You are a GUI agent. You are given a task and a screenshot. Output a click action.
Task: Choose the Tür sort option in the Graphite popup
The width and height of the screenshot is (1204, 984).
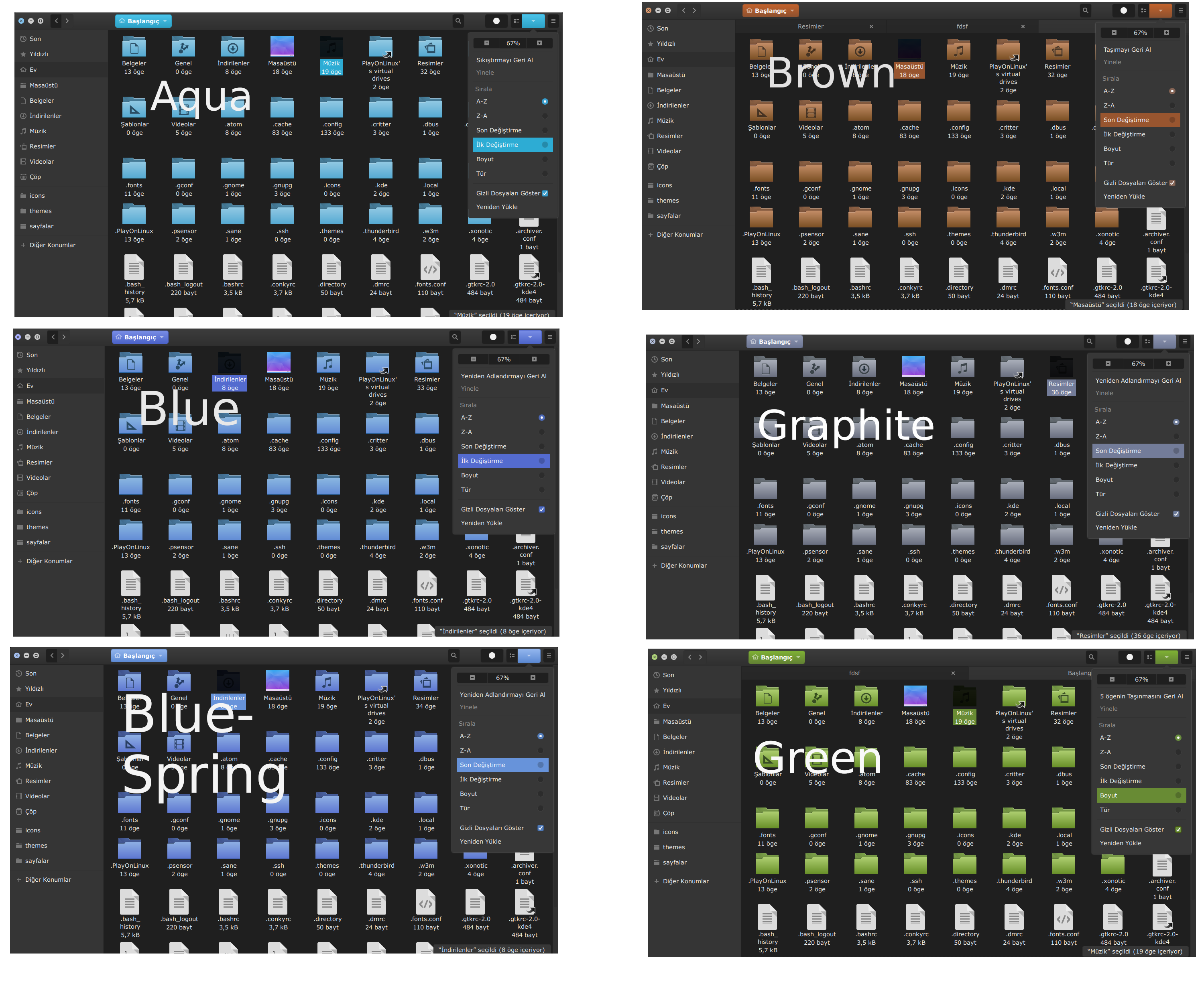coord(1138,494)
